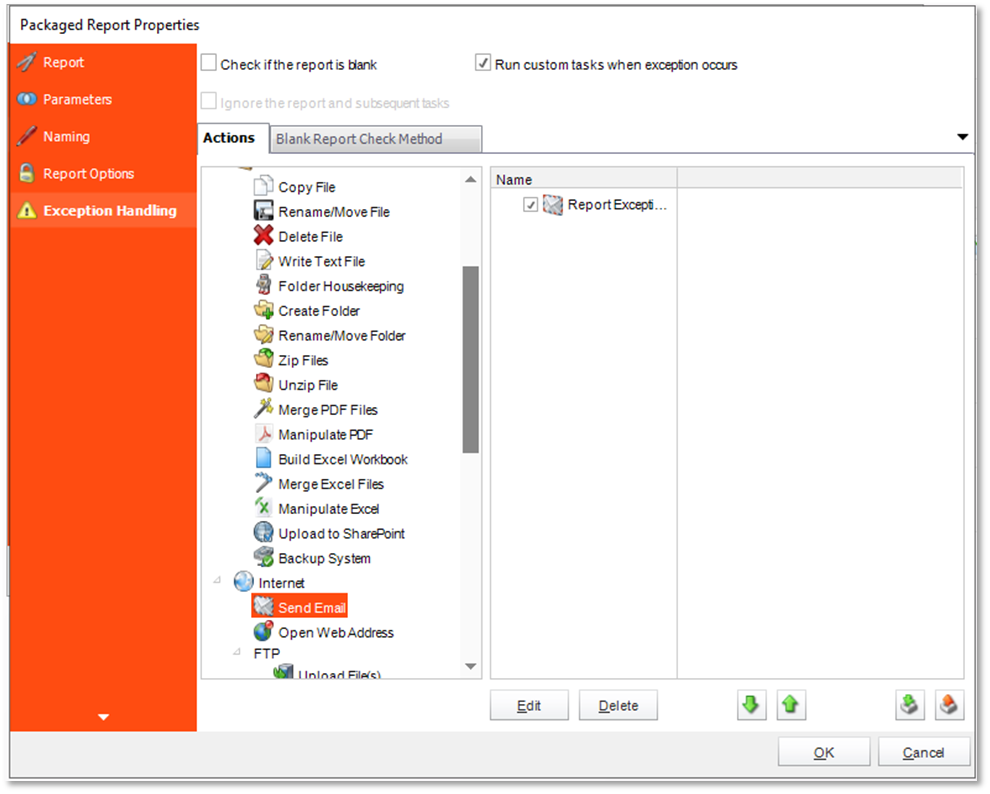The height and width of the screenshot is (794, 990).
Task: Move task up with green up arrow
Action: pos(791,705)
